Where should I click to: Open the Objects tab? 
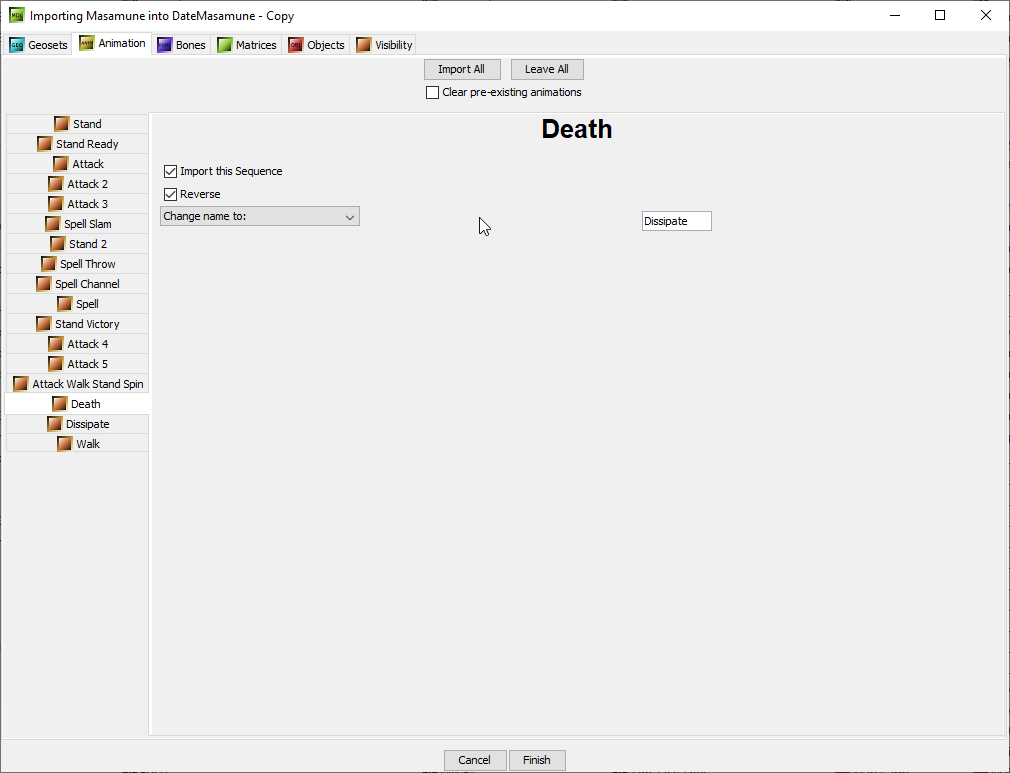point(316,44)
